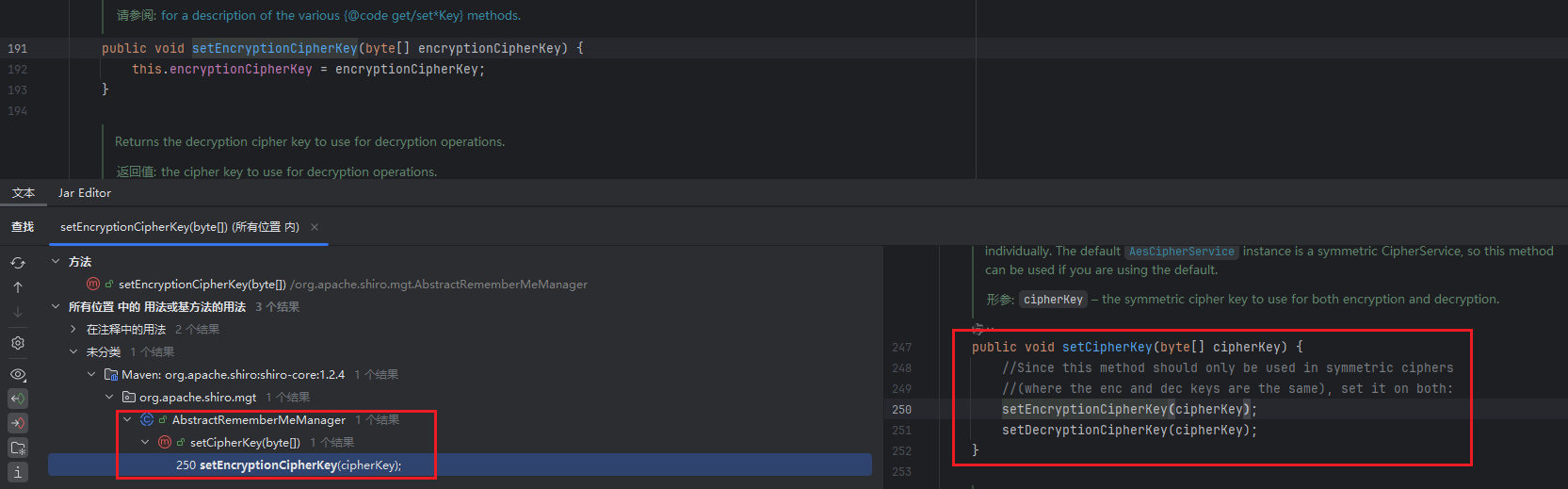Click the Rerun/refresh usages search icon
This screenshot has height=489, width=1568.
(18, 263)
